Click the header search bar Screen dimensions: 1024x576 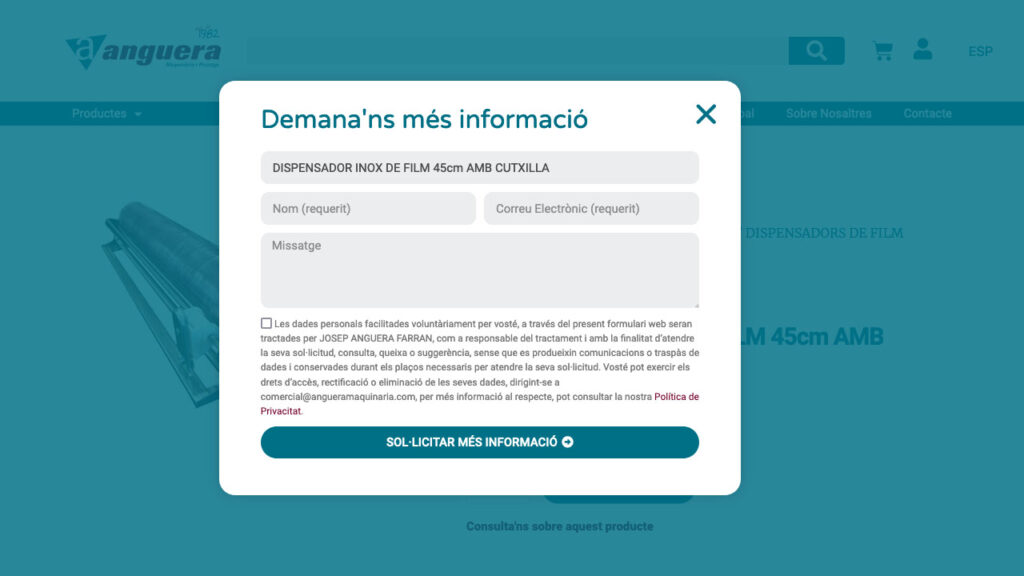[x=517, y=50]
